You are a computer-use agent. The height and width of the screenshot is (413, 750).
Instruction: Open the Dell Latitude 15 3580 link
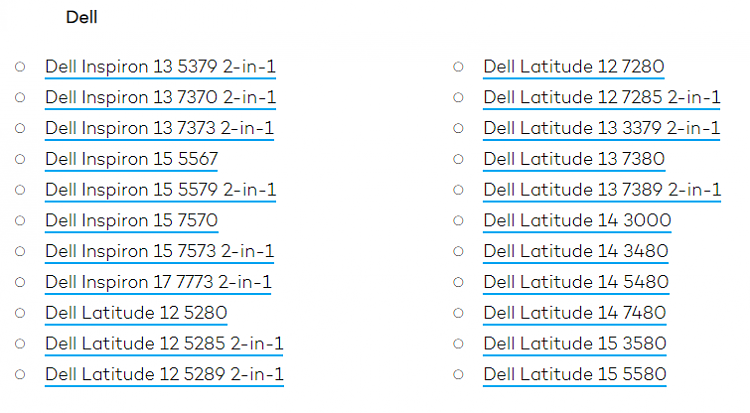tap(575, 344)
